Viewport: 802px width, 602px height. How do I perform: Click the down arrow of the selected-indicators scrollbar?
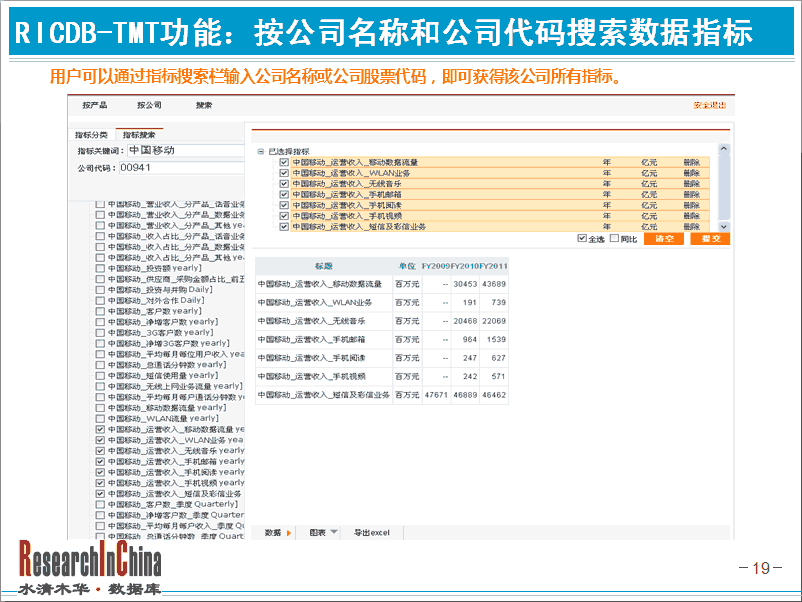click(x=723, y=226)
